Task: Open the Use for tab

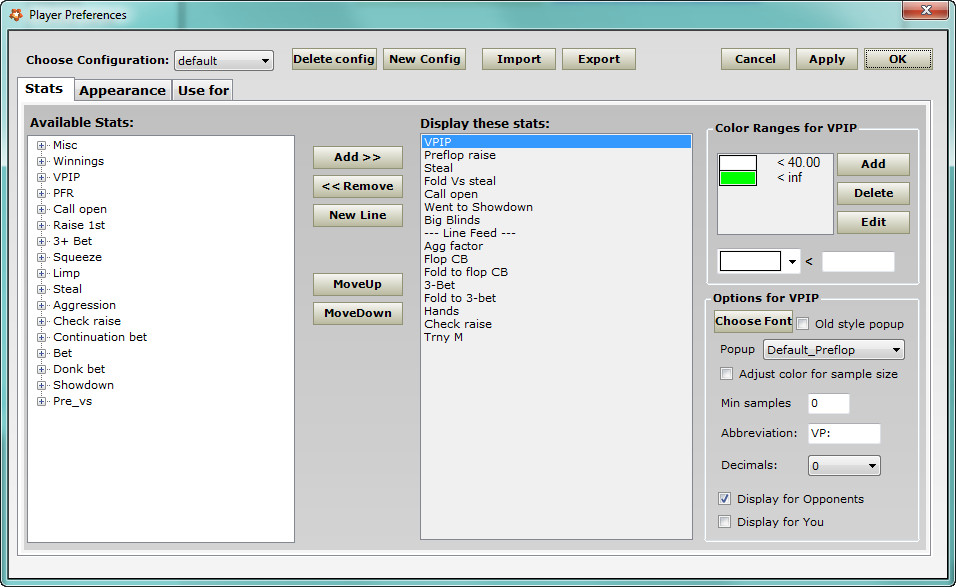Action: tap(203, 90)
